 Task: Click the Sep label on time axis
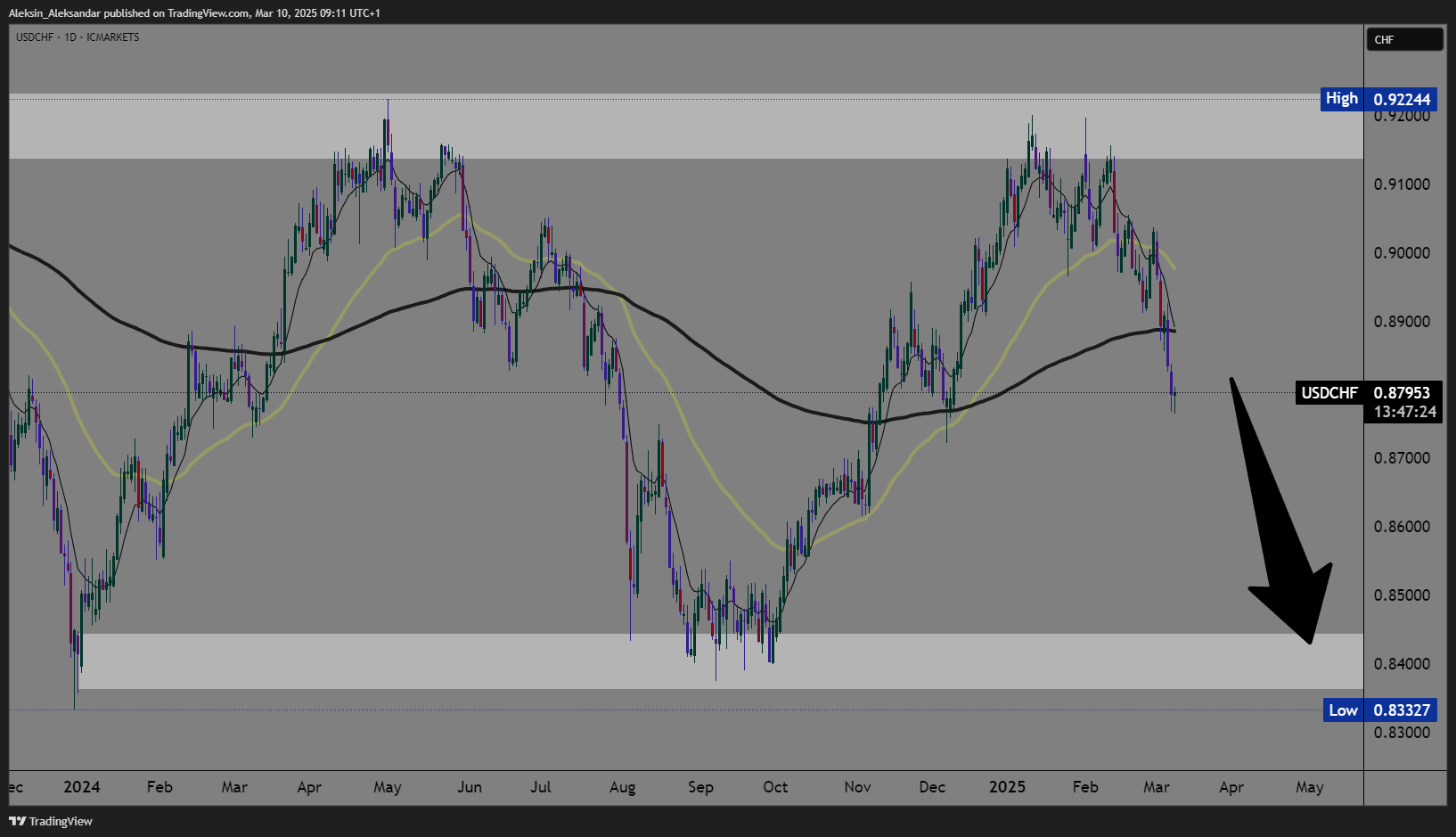[700, 787]
